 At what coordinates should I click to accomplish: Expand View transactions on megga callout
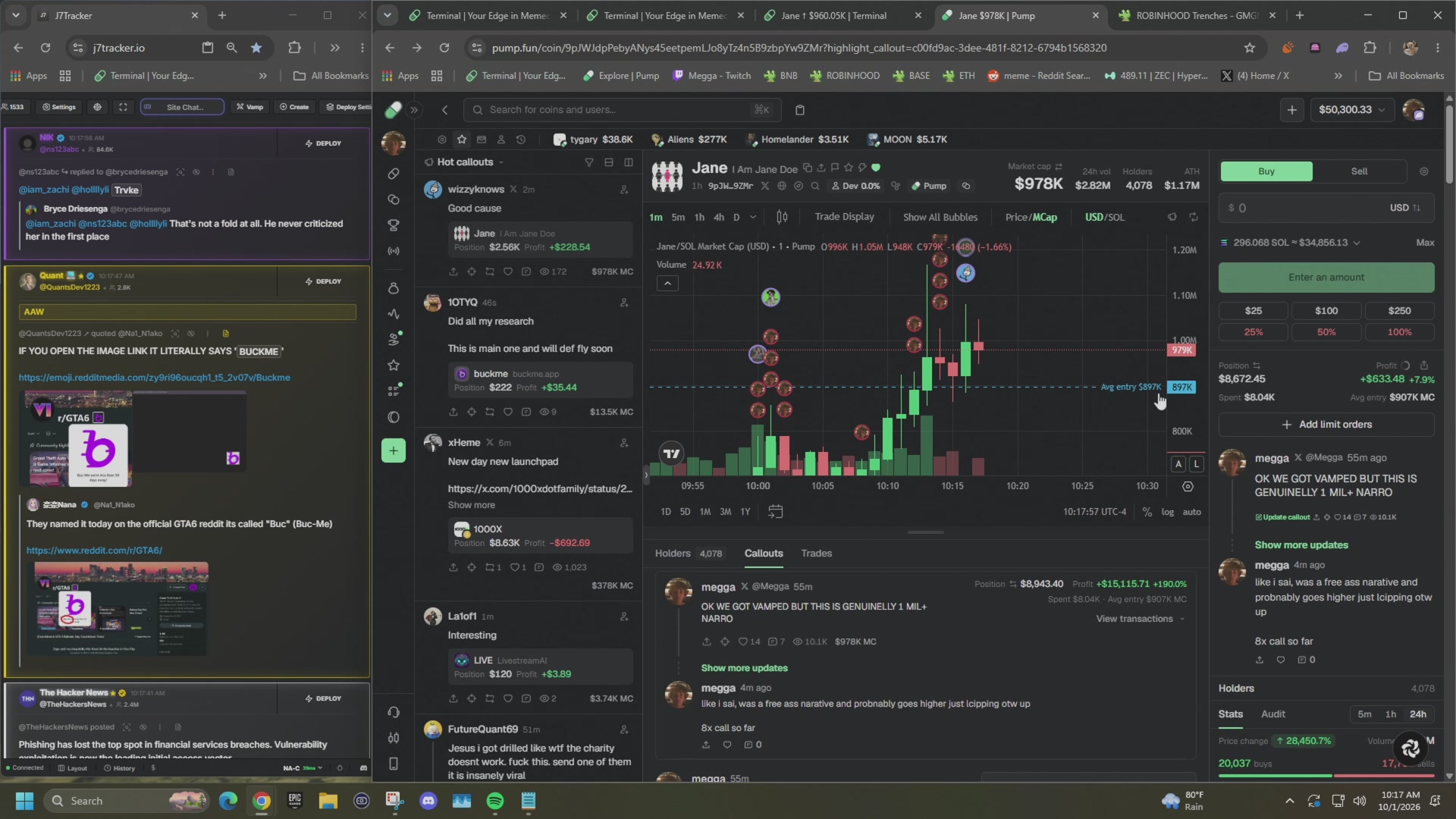pyautogui.click(x=1140, y=619)
